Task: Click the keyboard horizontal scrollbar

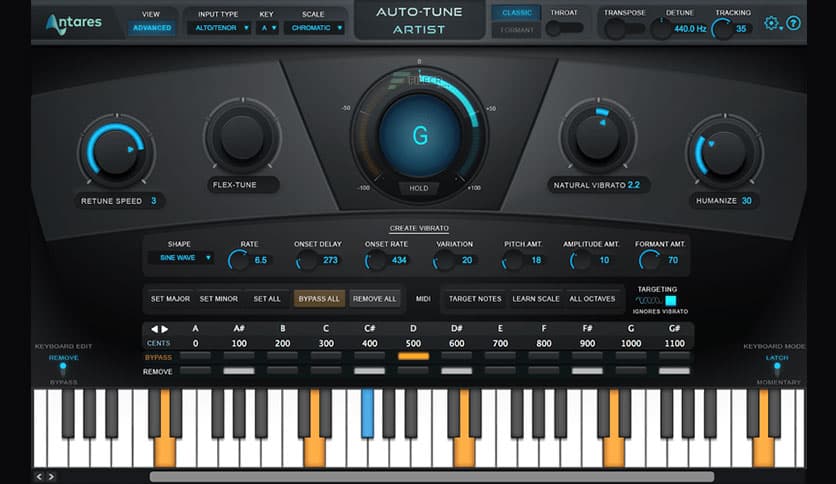Action: pyautogui.click(x=432, y=477)
